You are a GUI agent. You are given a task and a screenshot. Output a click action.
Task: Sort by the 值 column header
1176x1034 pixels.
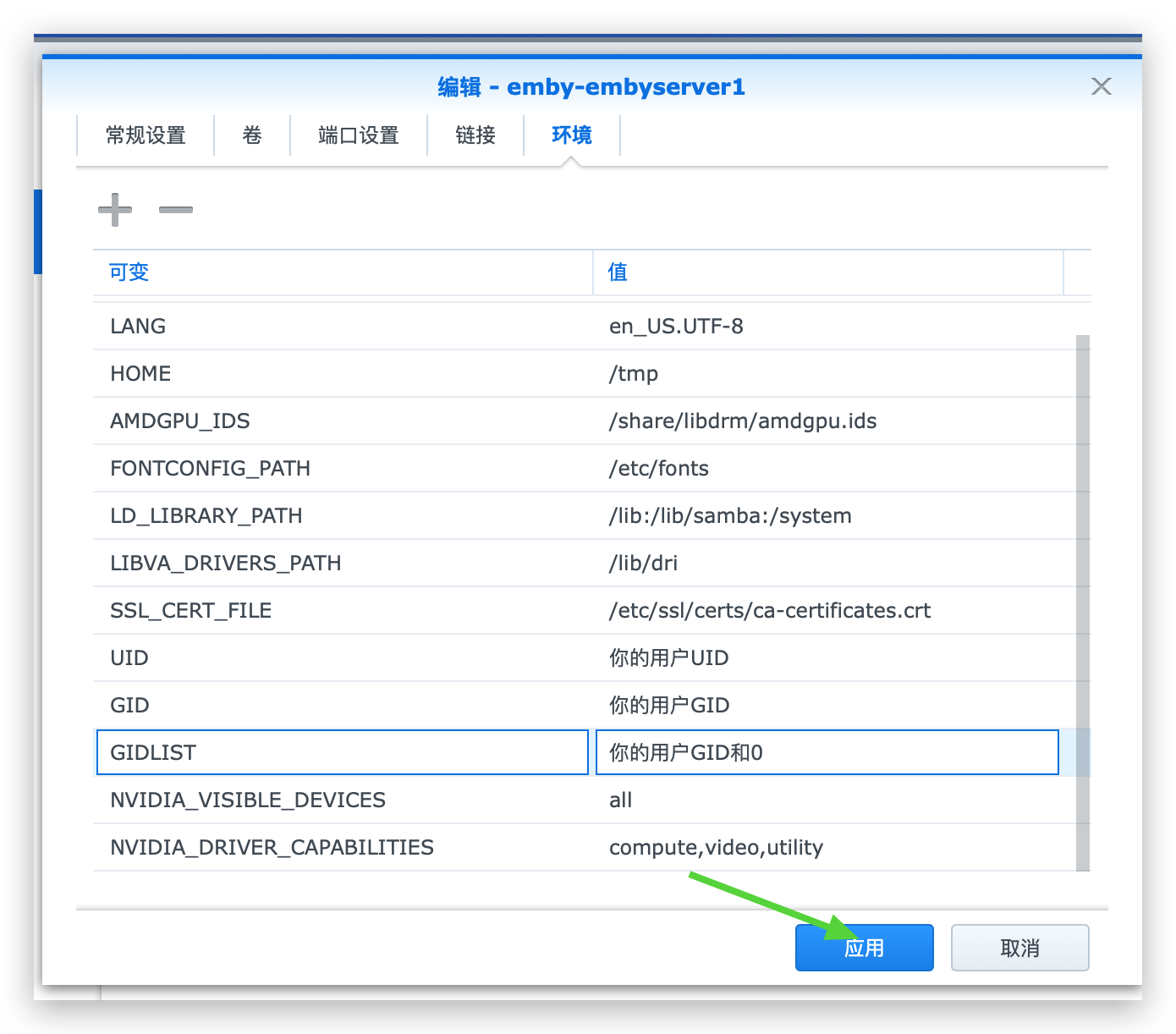(828, 272)
